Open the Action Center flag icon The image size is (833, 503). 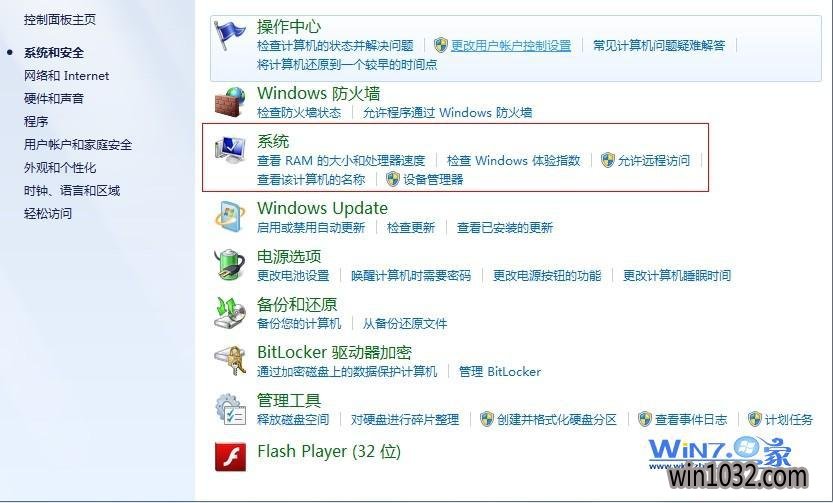click(x=230, y=35)
